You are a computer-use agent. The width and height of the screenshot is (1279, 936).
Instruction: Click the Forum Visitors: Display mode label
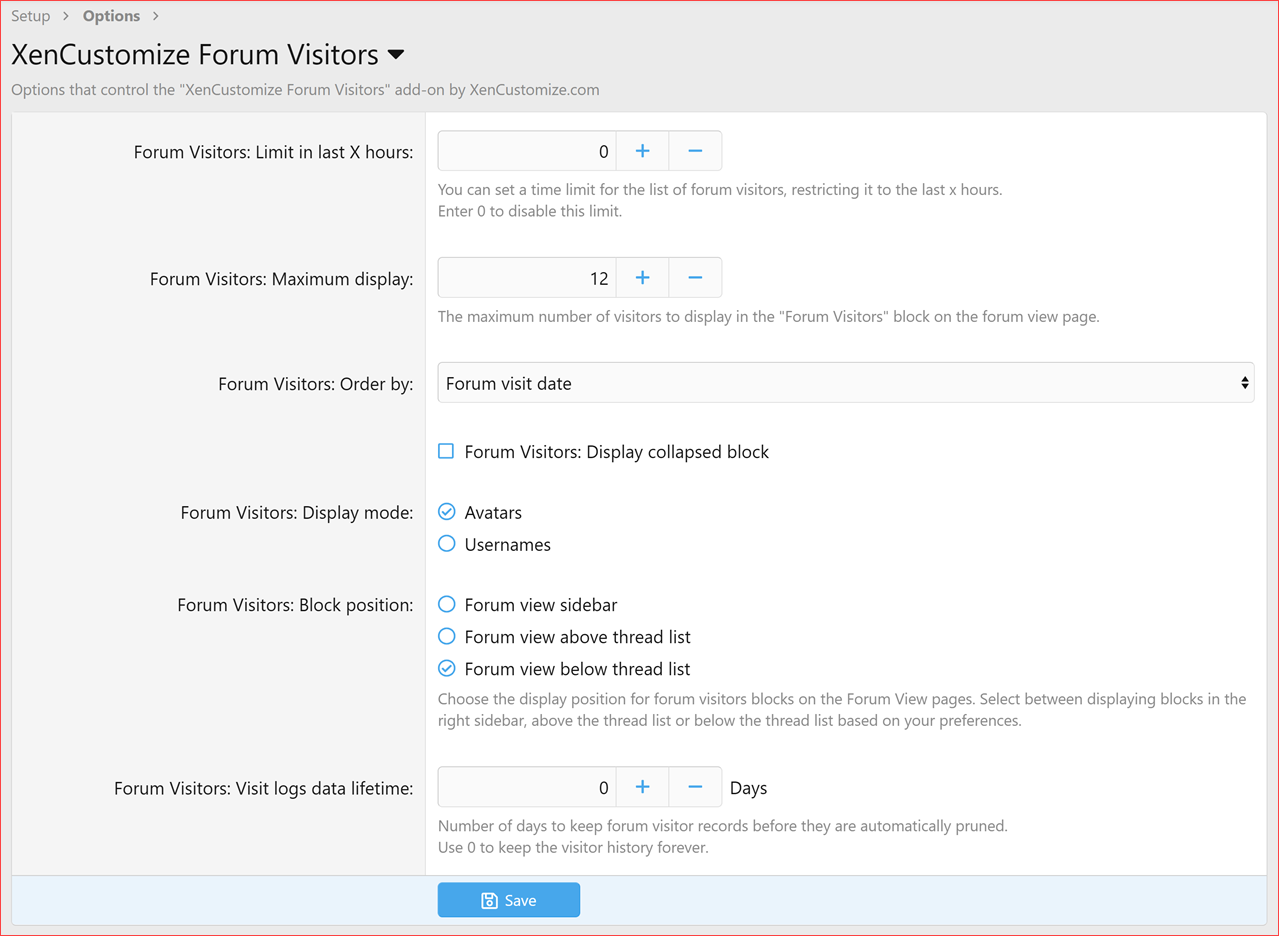pyautogui.click(x=297, y=513)
